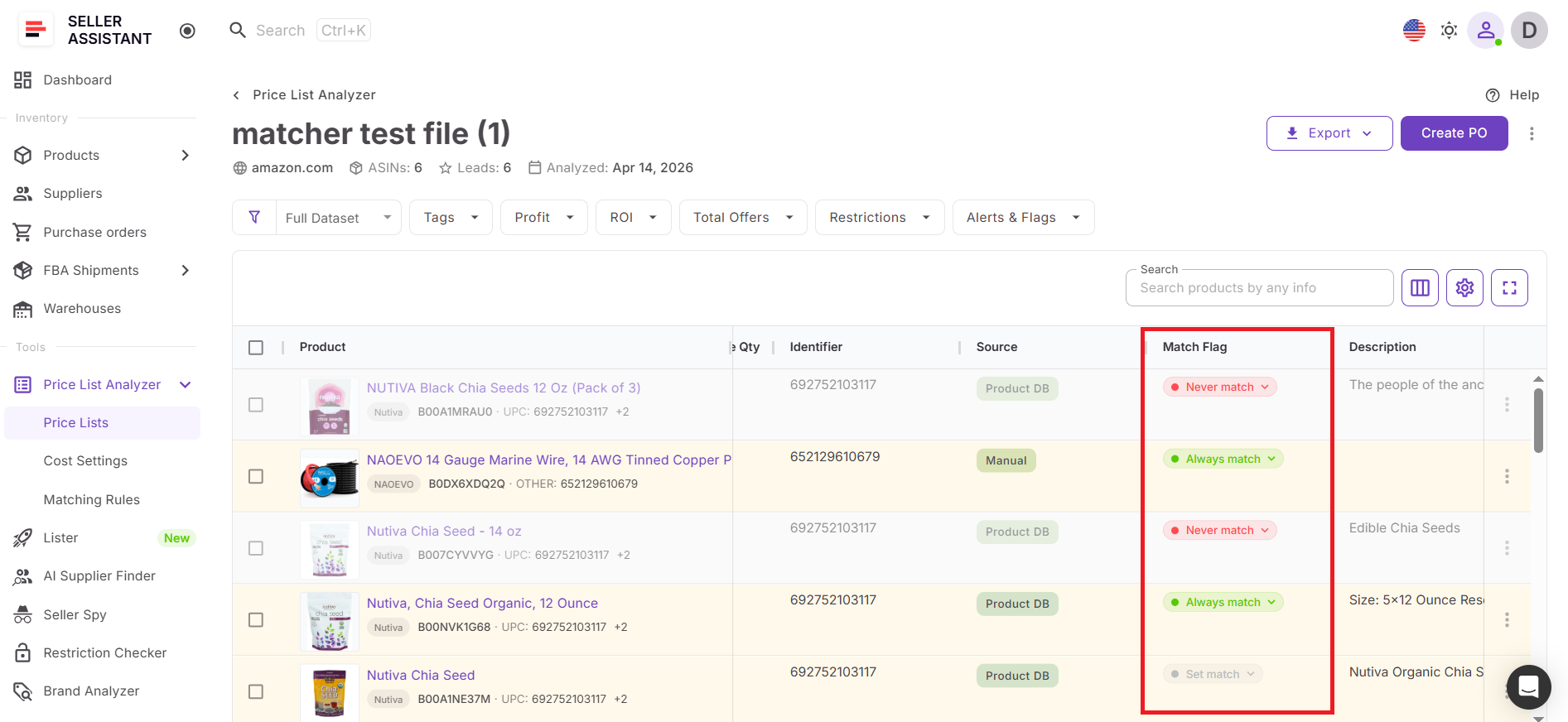This screenshot has height=722, width=1568.
Task: Select Price Lists submenu item
Action: point(102,423)
